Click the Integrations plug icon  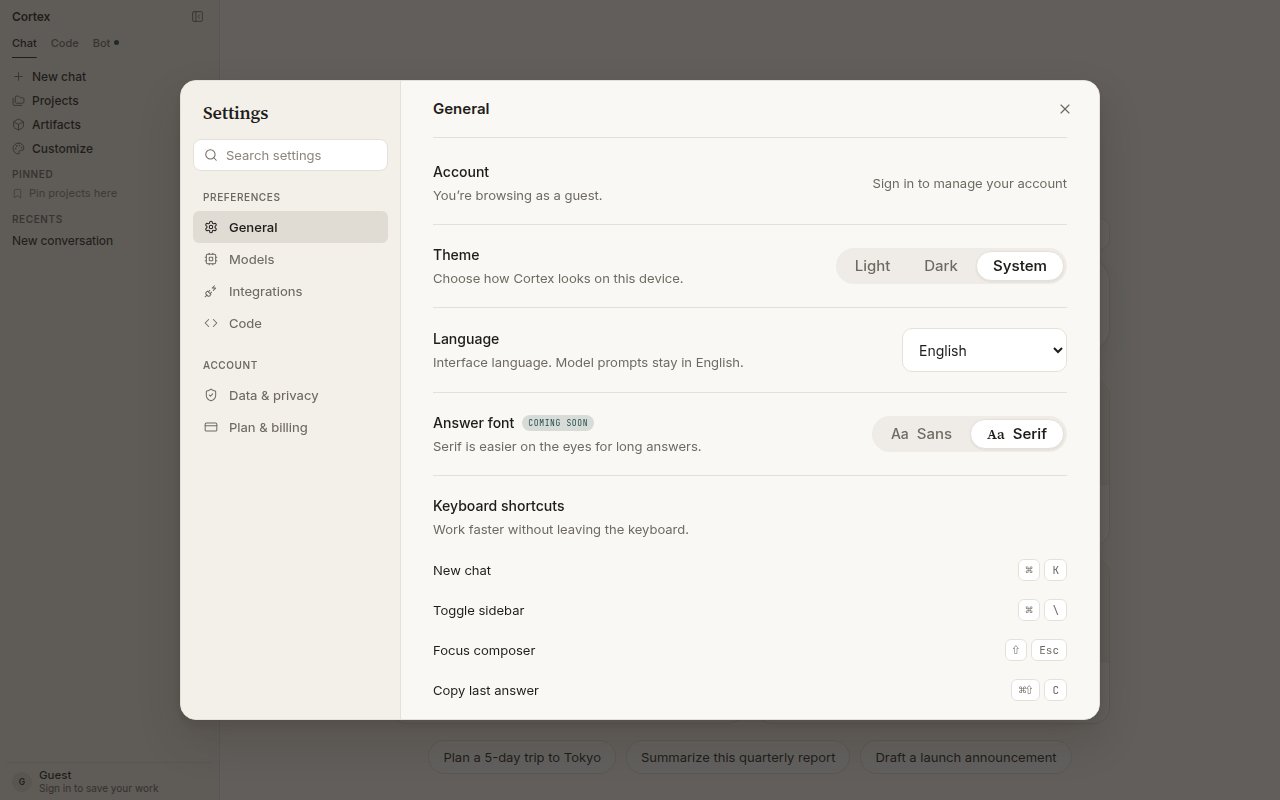coord(211,291)
